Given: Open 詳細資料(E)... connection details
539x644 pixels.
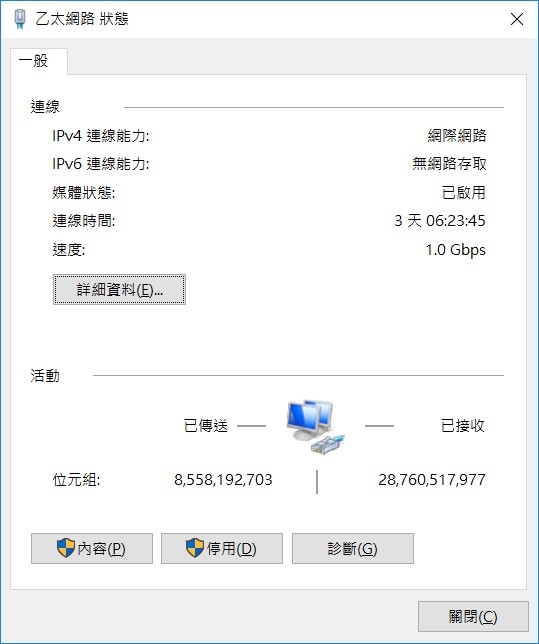Looking at the screenshot, I should (x=120, y=290).
